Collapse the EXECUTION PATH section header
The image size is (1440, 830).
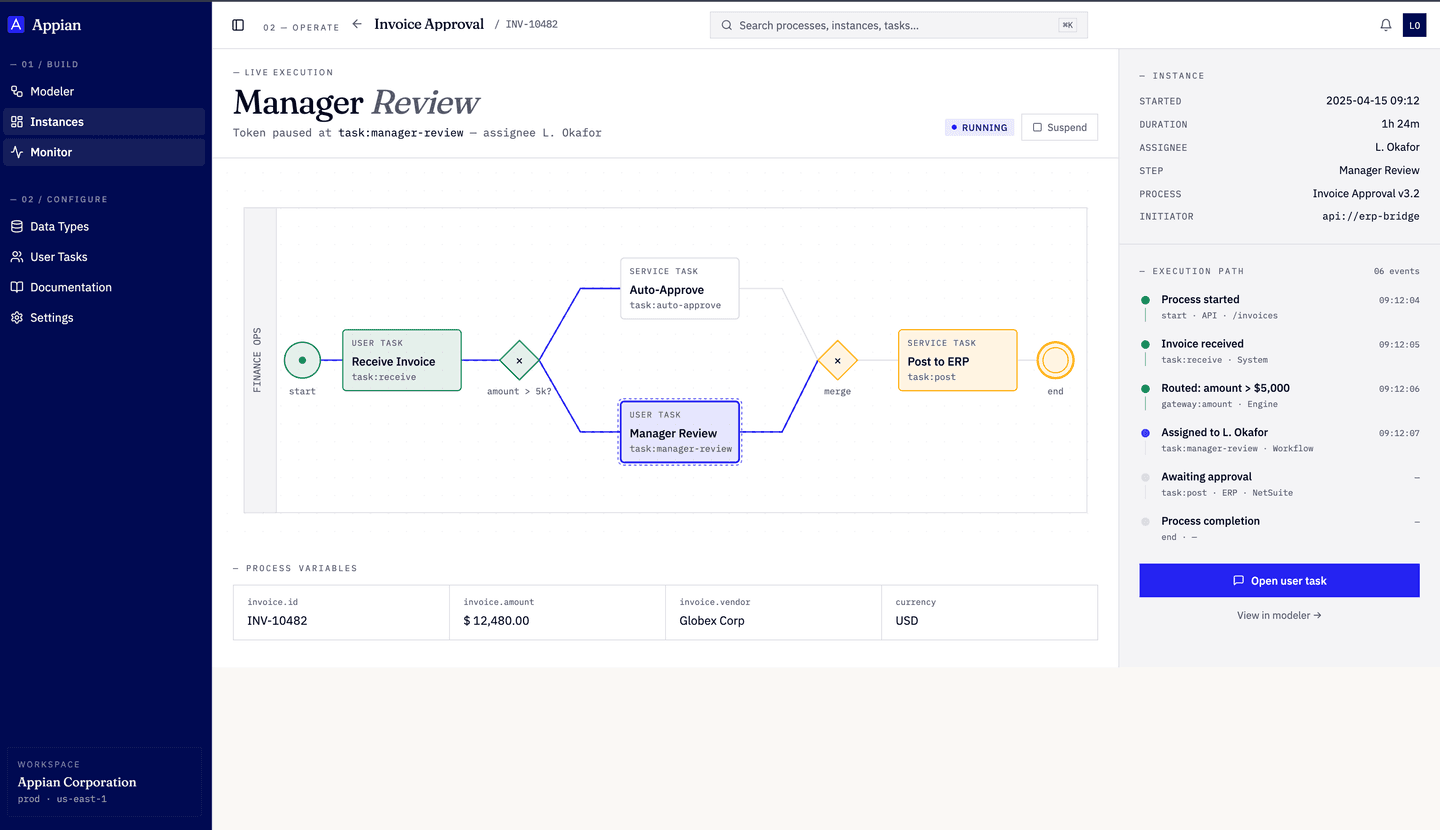coord(1202,270)
